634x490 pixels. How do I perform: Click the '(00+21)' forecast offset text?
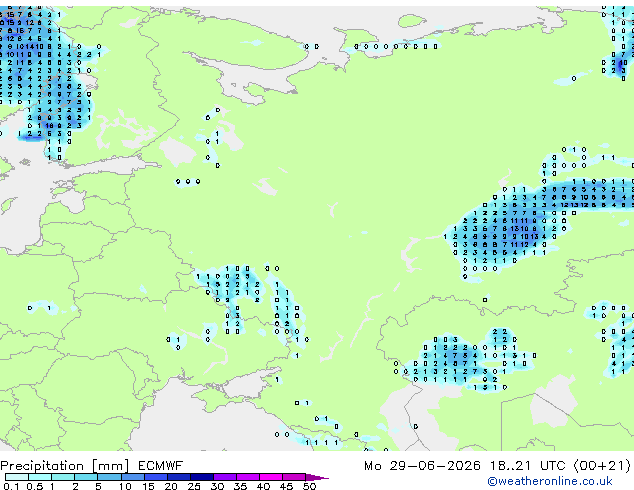(x=602, y=466)
